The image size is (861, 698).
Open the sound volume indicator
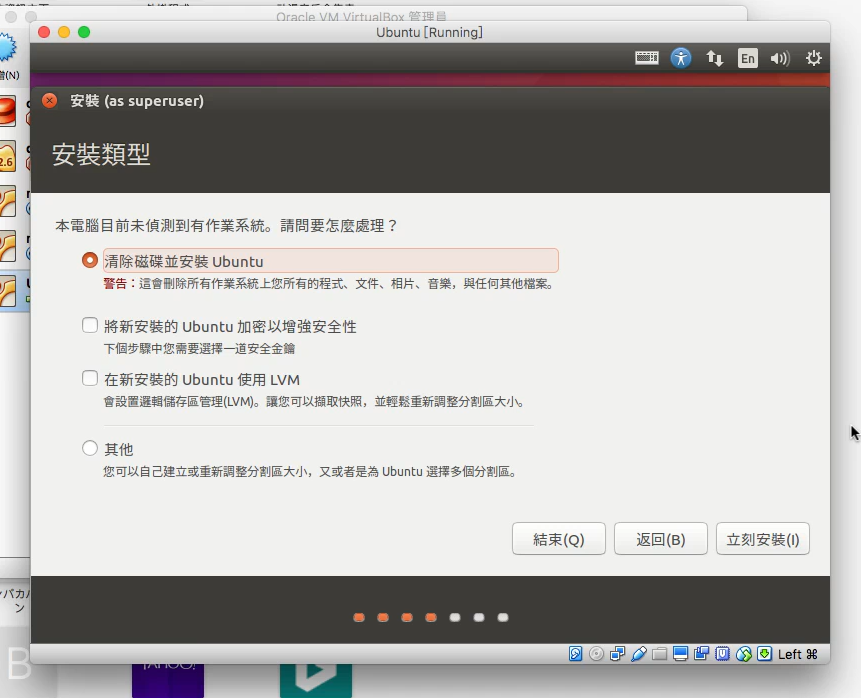[780, 58]
